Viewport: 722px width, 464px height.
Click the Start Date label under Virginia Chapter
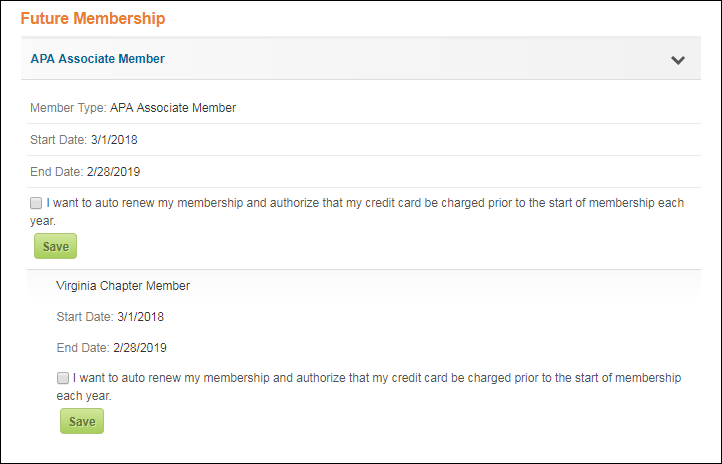click(x=85, y=317)
